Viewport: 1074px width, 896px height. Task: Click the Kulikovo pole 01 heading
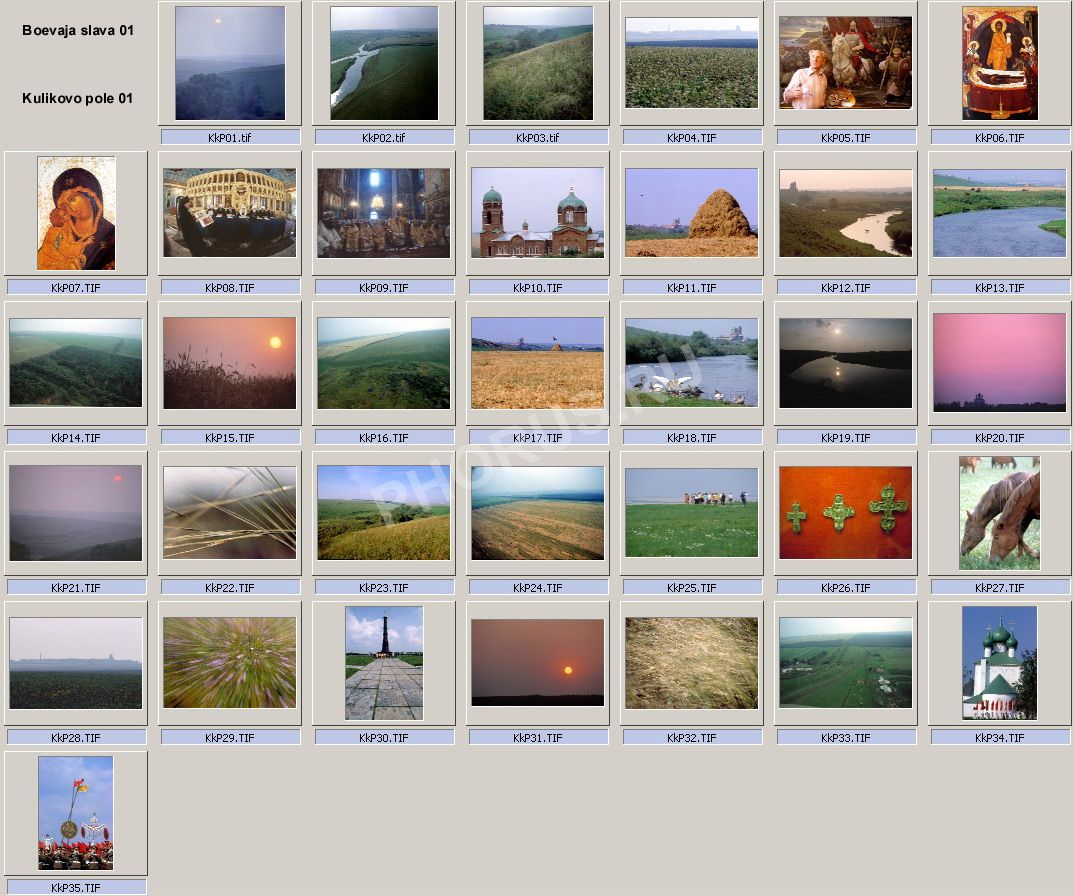[x=77, y=99]
